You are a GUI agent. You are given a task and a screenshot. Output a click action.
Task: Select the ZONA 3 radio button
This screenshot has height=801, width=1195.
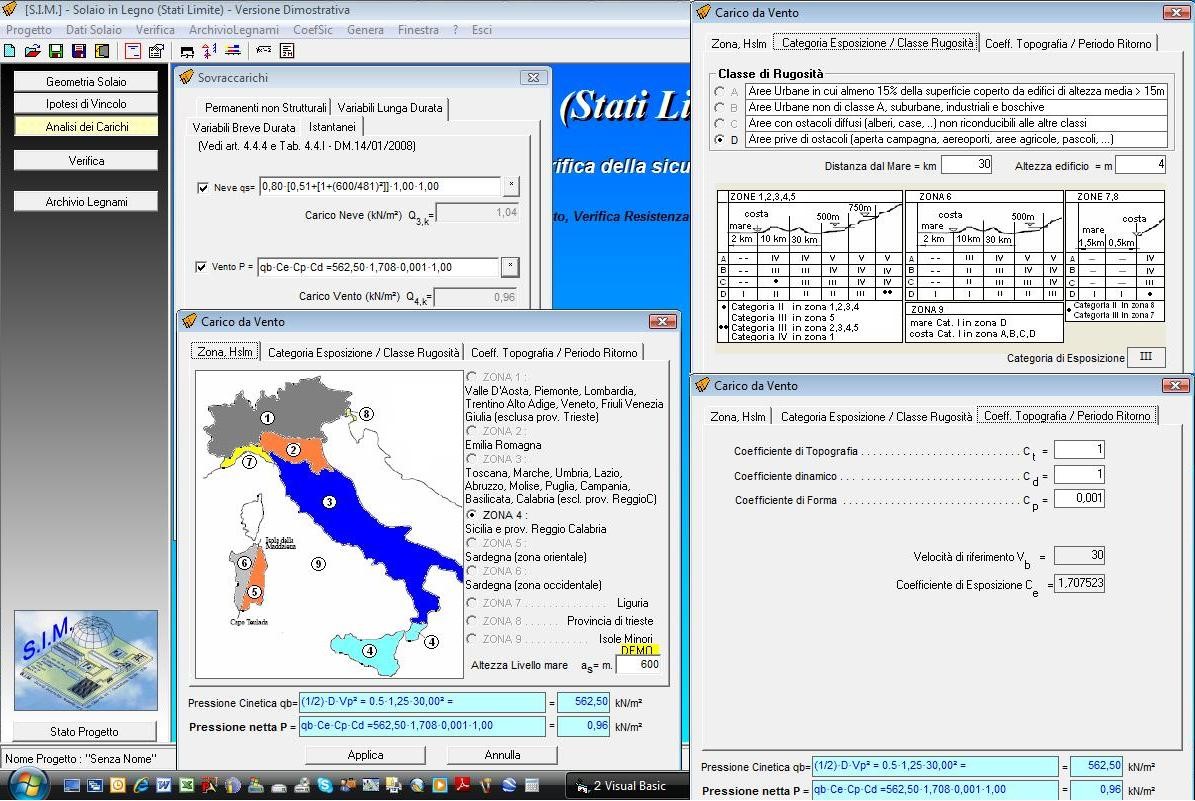pyautogui.click(x=472, y=459)
